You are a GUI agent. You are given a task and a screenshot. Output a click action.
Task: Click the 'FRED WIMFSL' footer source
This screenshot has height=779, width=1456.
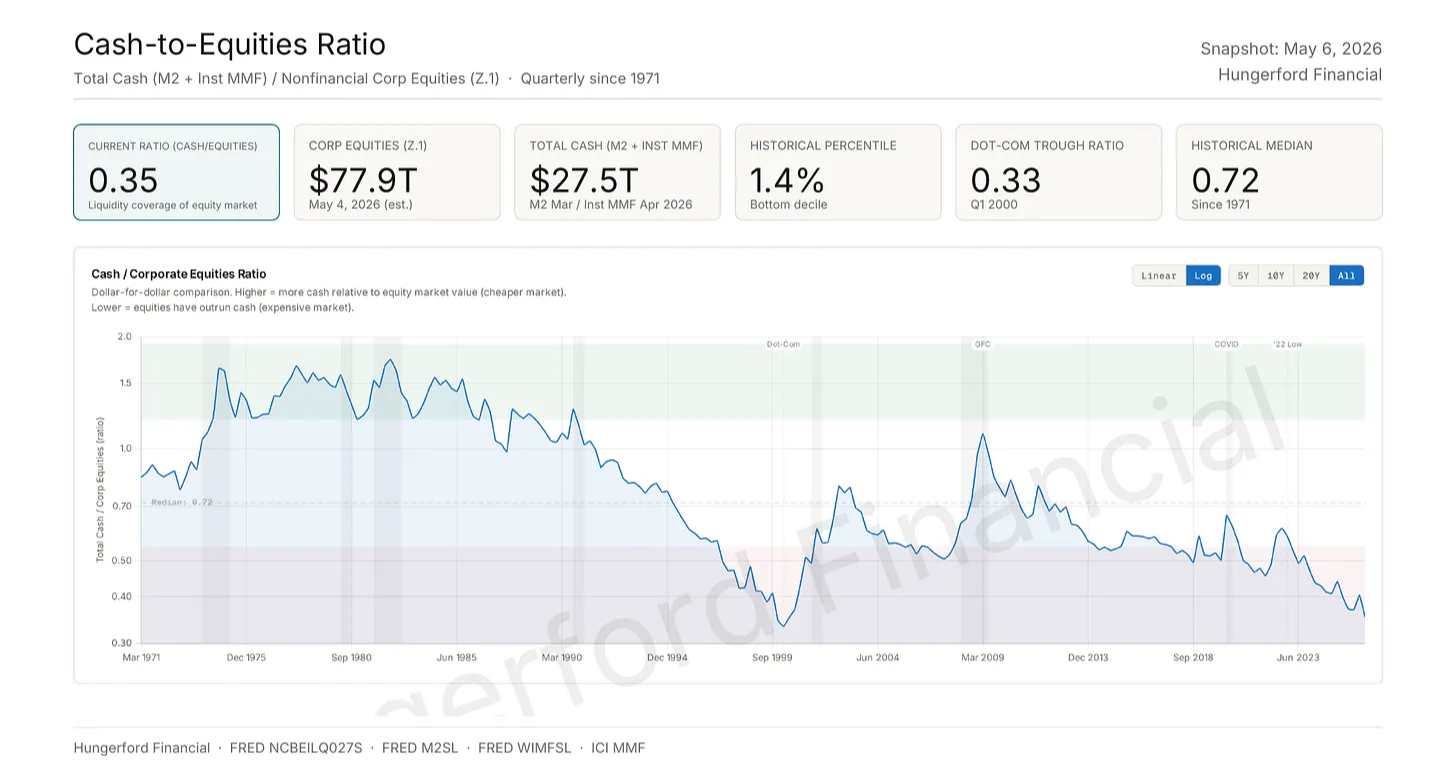525,748
